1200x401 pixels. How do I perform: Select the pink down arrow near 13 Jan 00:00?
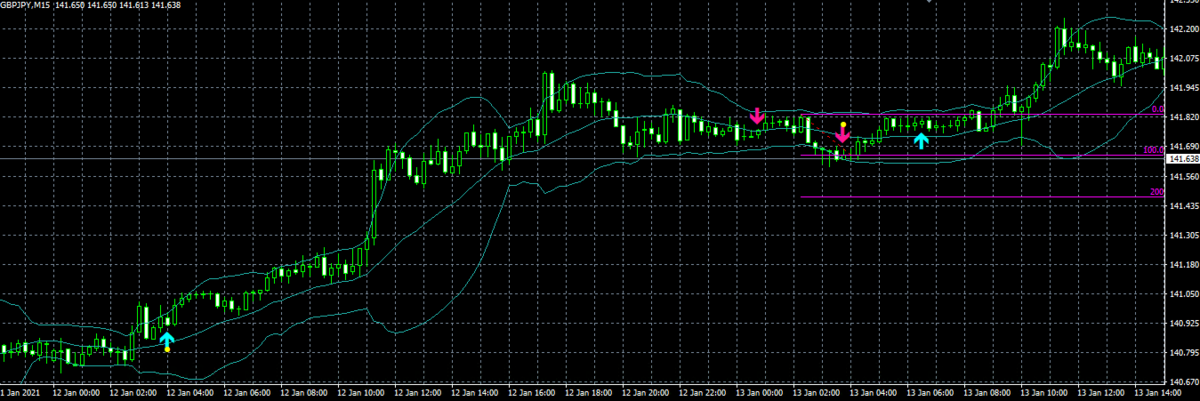click(757, 116)
